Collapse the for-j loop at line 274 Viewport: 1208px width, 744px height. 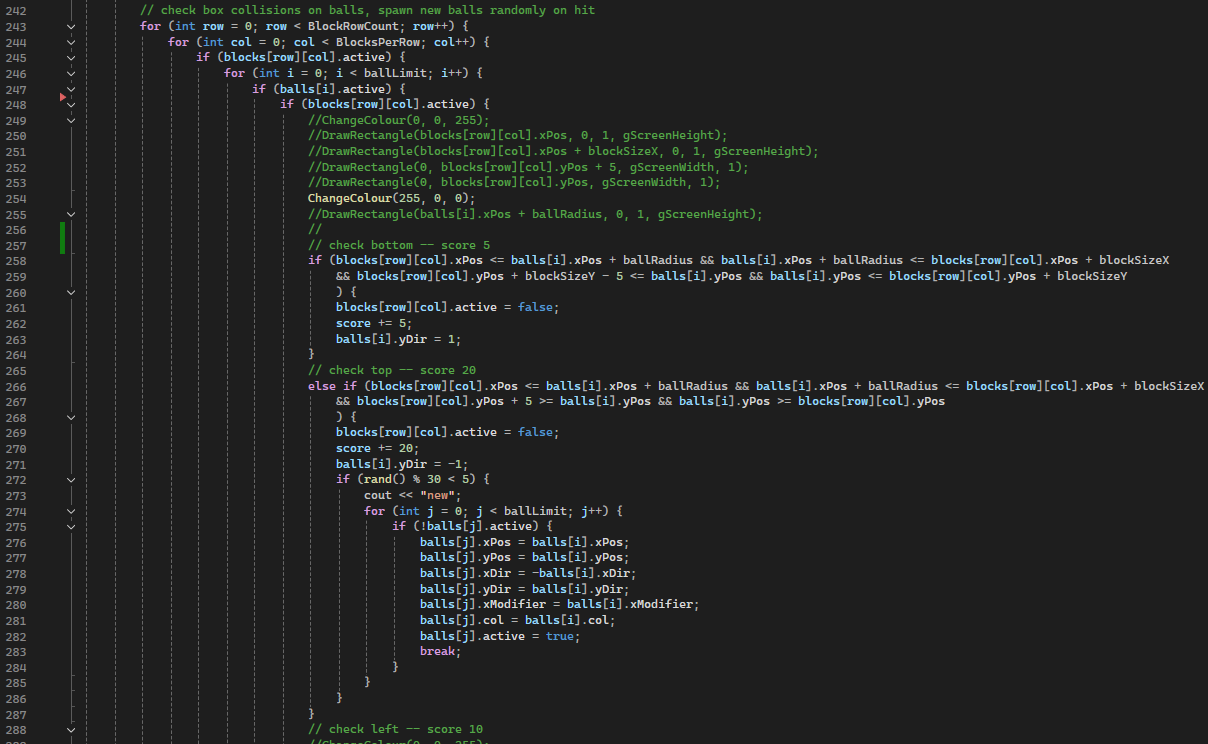point(71,511)
